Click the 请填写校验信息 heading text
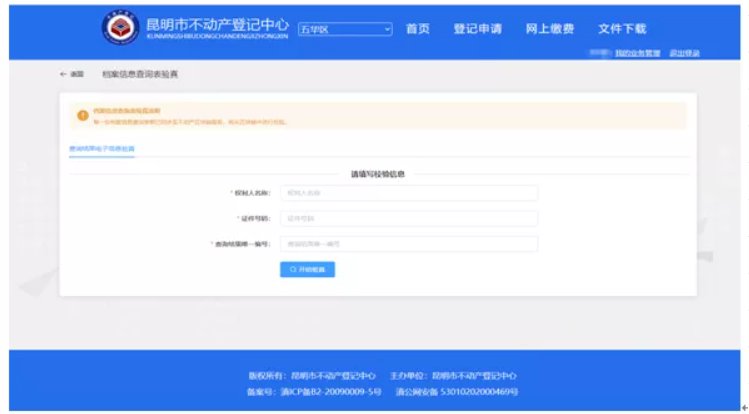Image resolution: width=749 pixels, height=414 pixels. pyautogui.click(x=378, y=174)
